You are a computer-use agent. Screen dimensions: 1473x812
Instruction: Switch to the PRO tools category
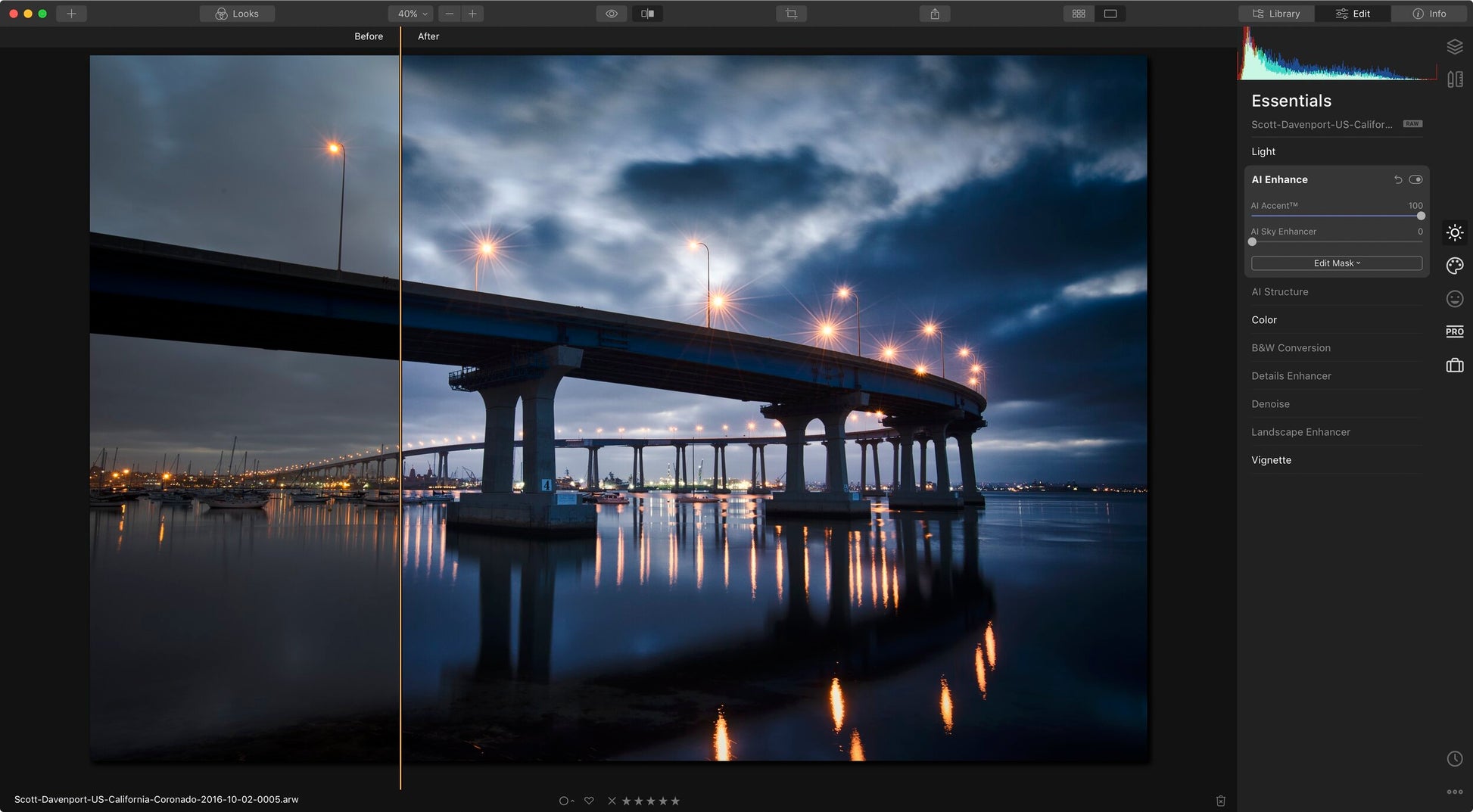point(1454,331)
